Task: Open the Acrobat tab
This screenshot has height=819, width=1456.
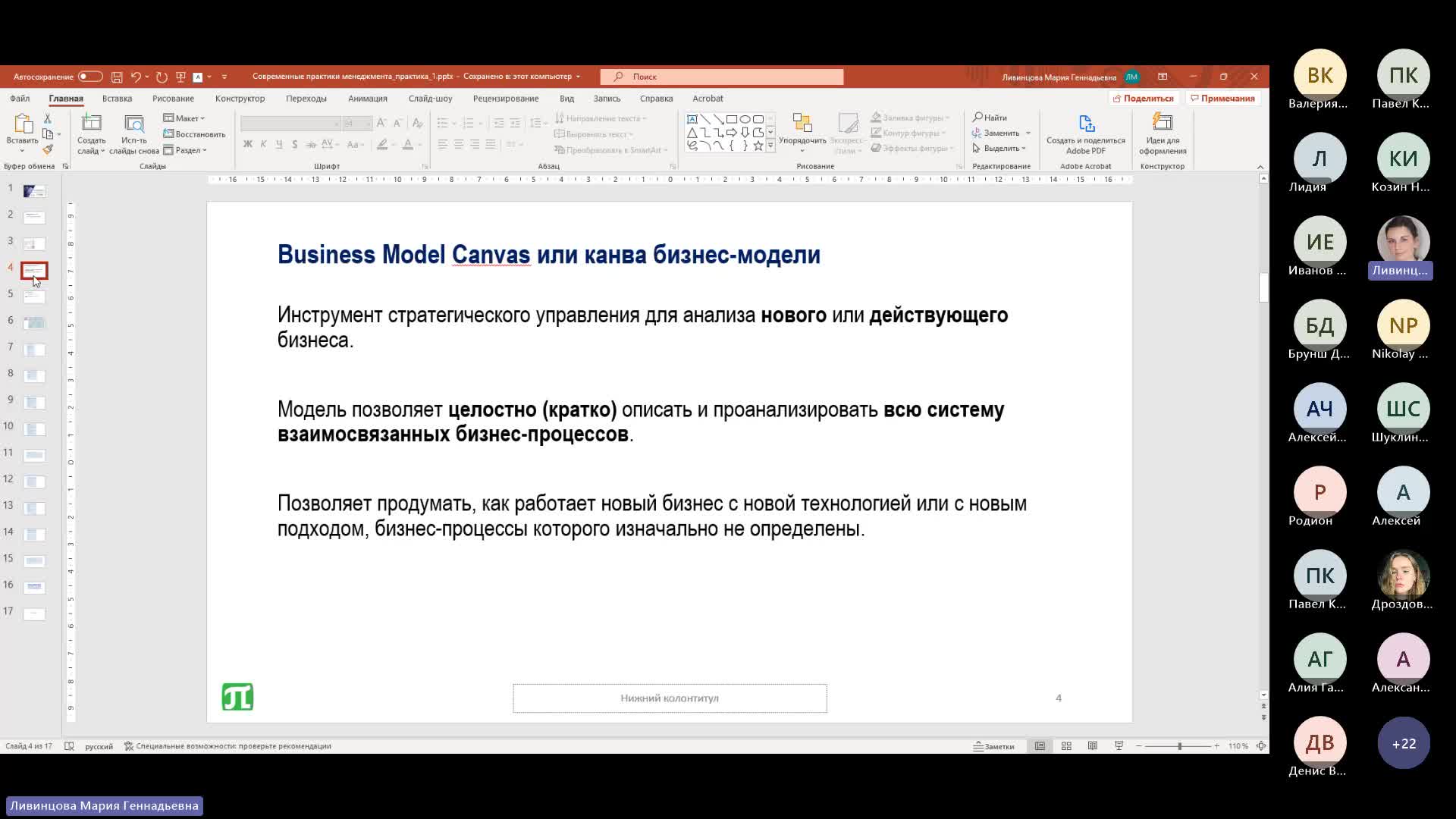Action: coord(708,99)
